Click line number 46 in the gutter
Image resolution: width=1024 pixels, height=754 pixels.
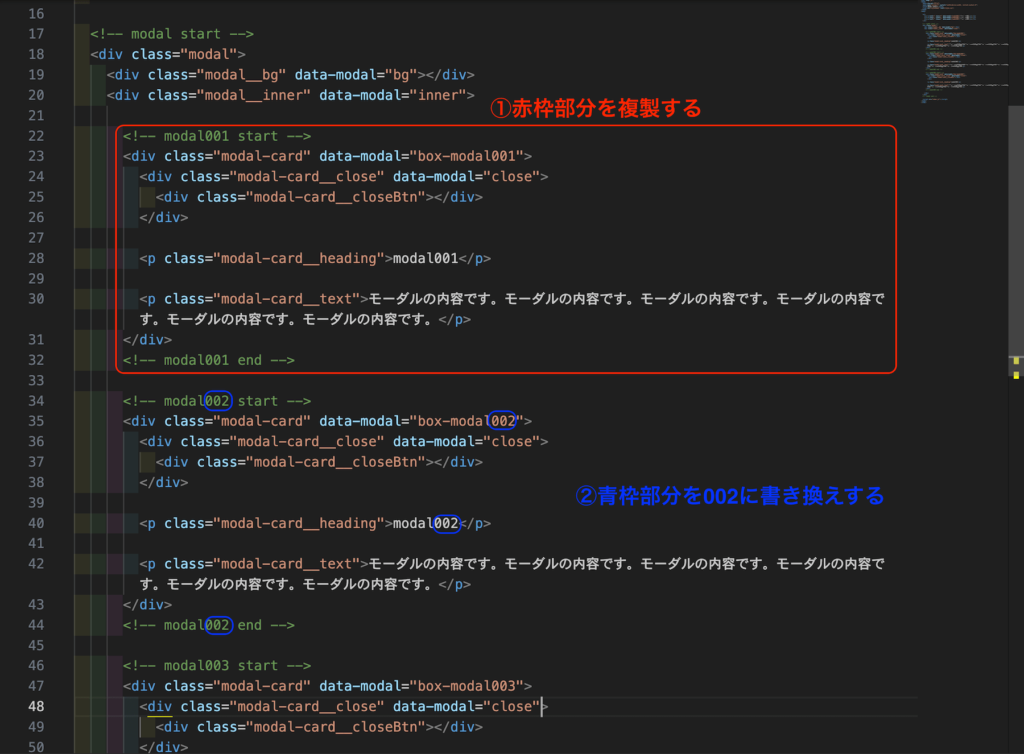pyautogui.click(x=36, y=666)
